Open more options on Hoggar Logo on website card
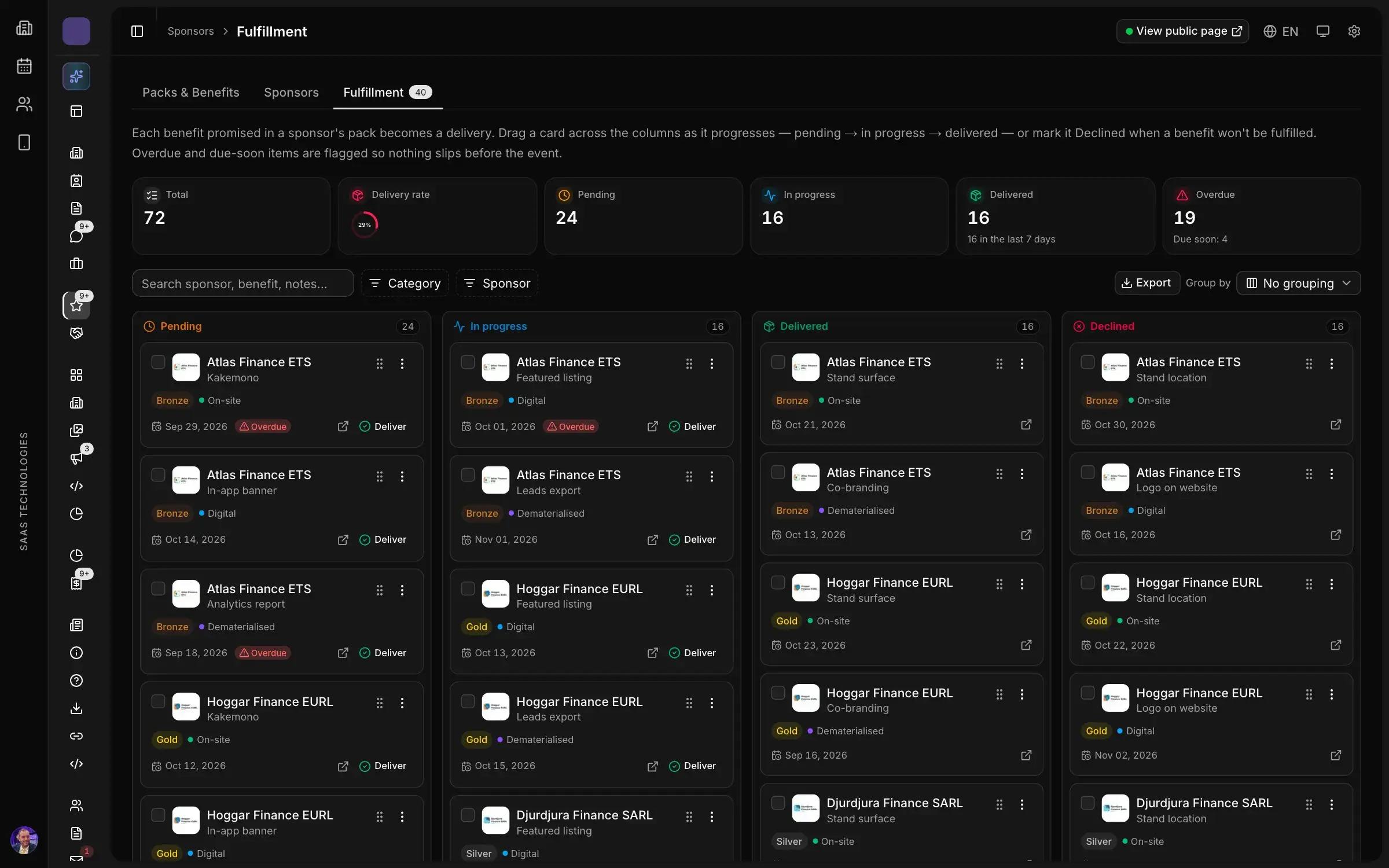 tap(1332, 694)
